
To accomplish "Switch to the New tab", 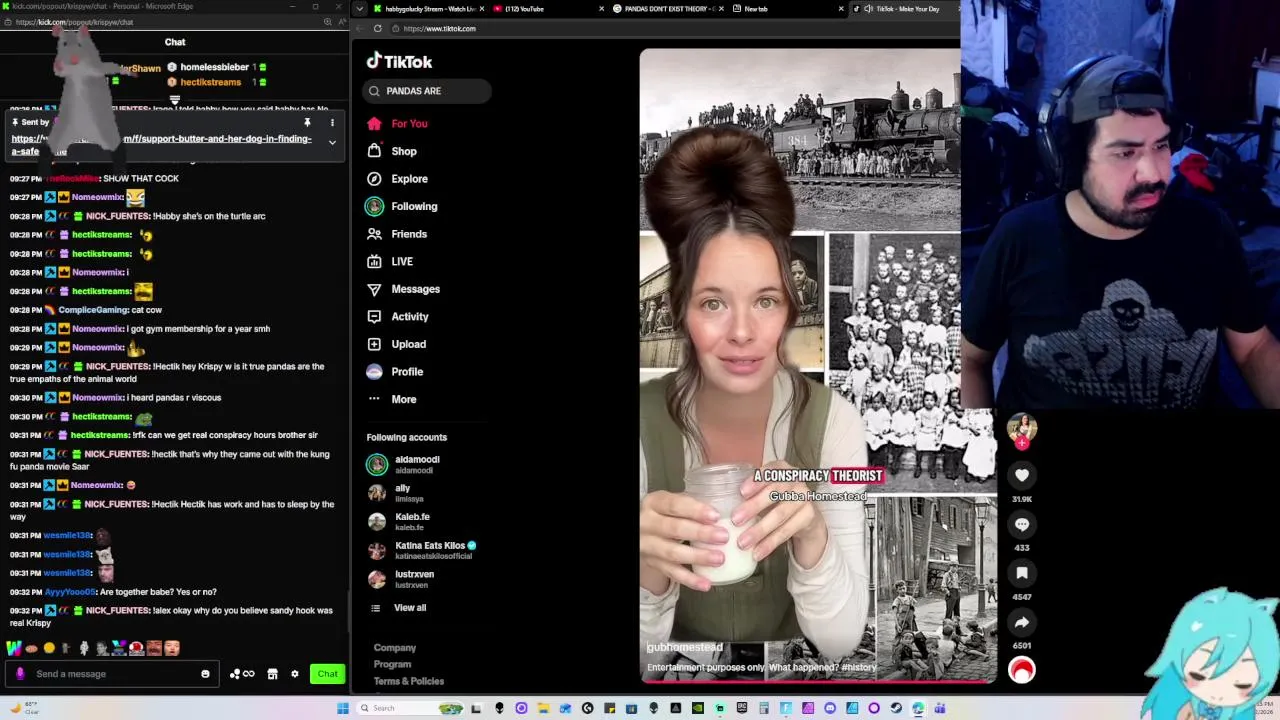I will click(x=782, y=9).
